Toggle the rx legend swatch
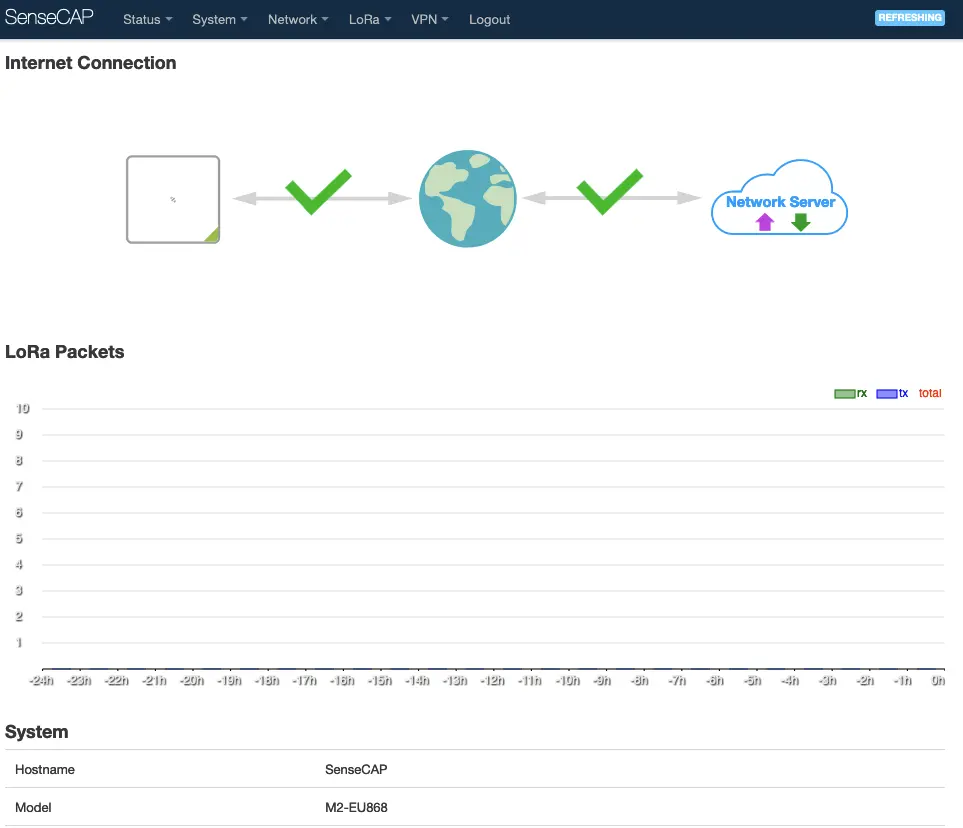 [x=844, y=394]
